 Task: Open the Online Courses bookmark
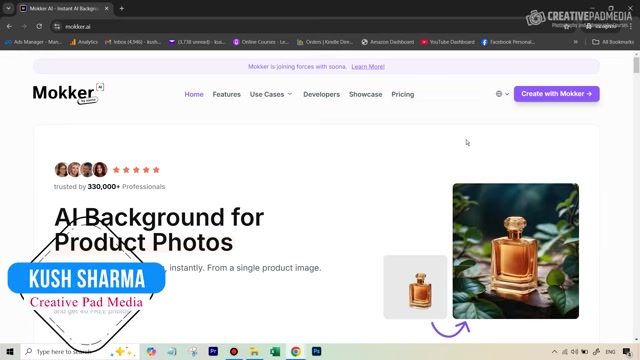261,42
